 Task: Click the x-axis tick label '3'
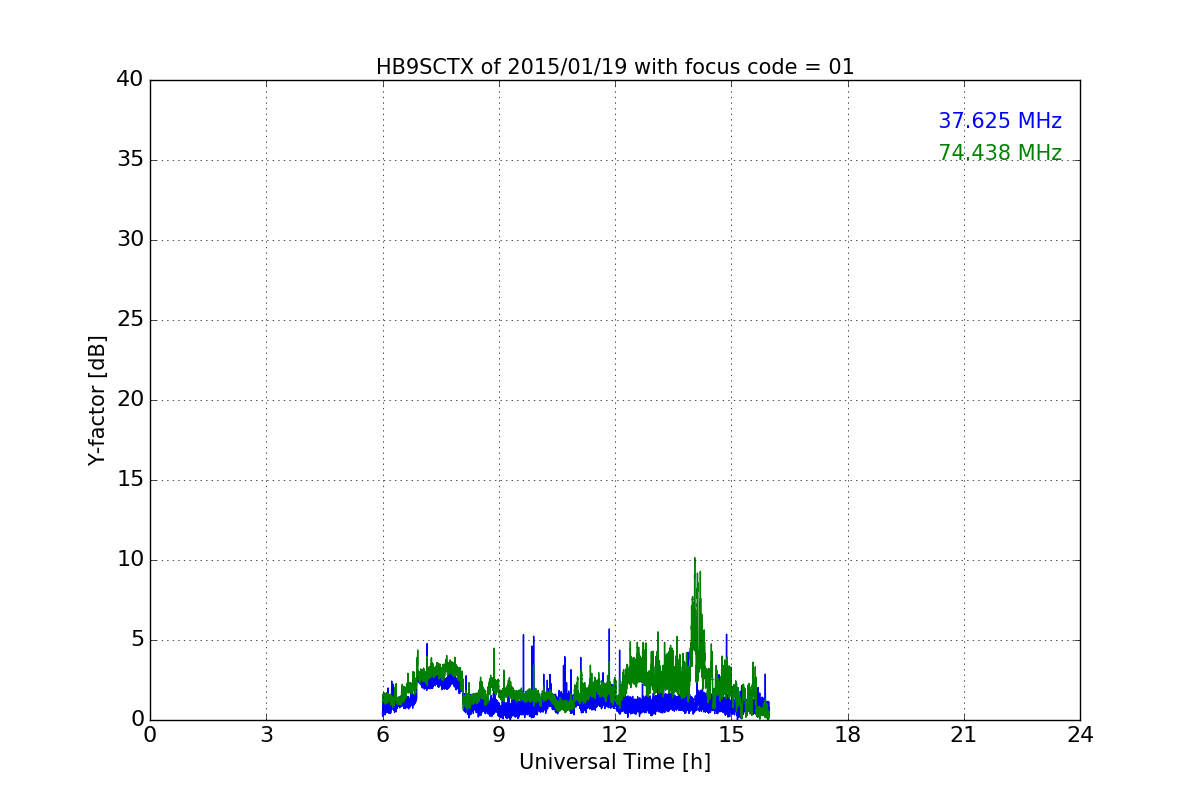(266, 735)
